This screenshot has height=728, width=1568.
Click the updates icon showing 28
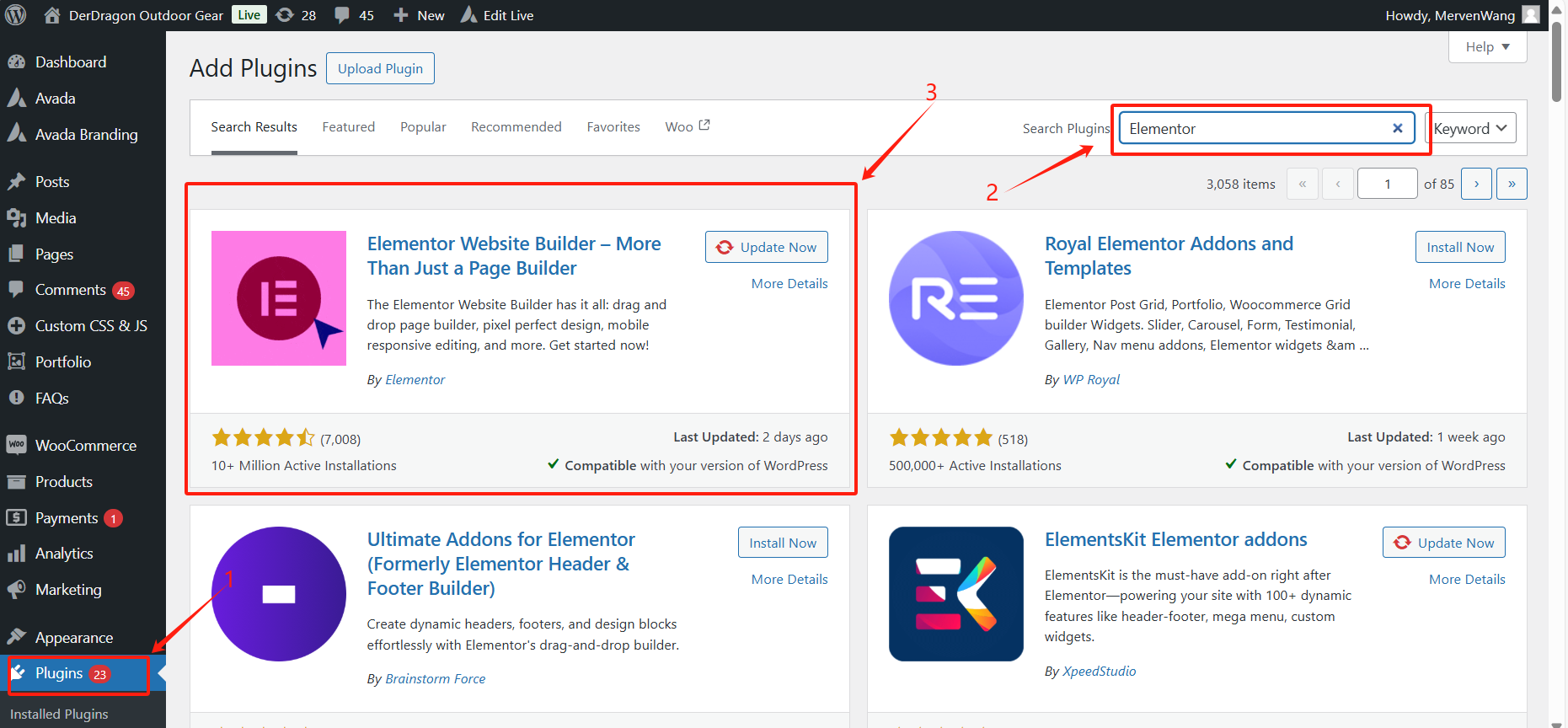coord(286,15)
